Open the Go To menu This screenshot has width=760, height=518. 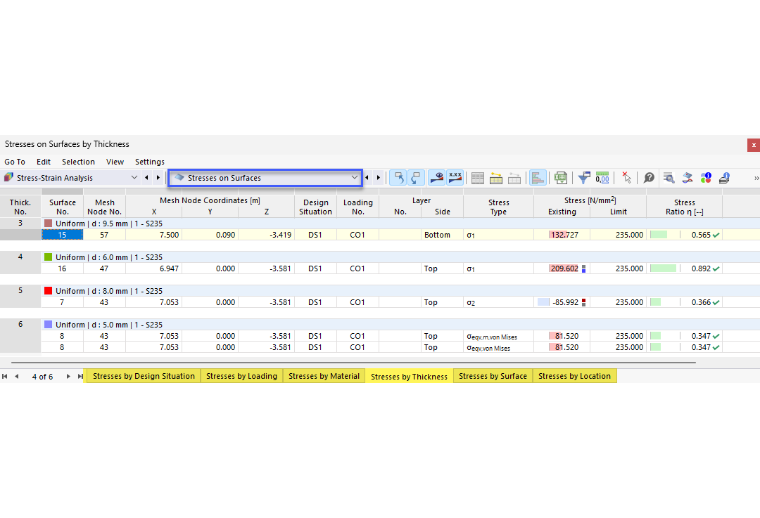(x=15, y=162)
